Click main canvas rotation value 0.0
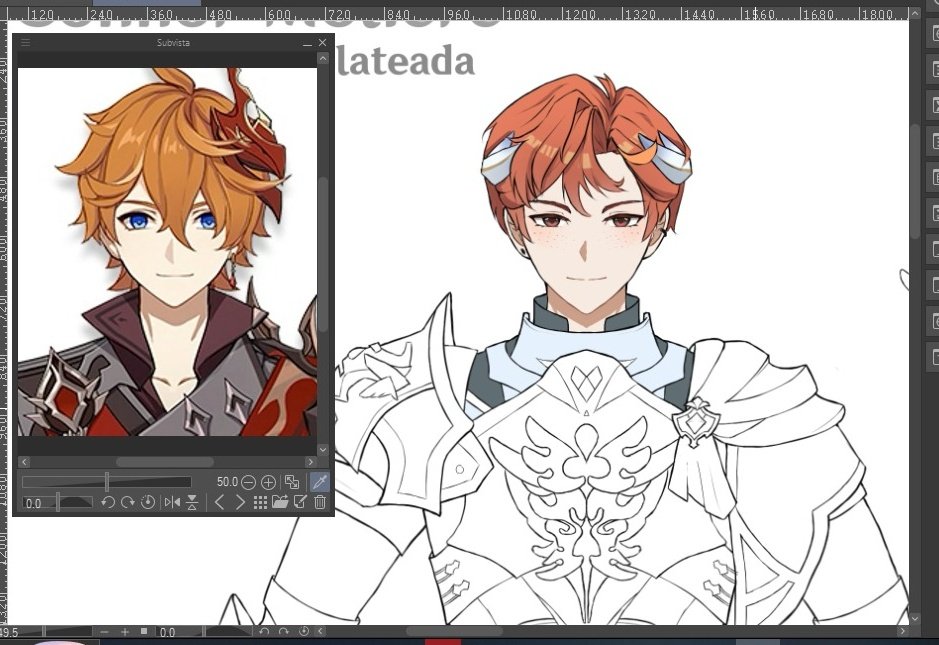939x645 pixels. click(x=168, y=632)
